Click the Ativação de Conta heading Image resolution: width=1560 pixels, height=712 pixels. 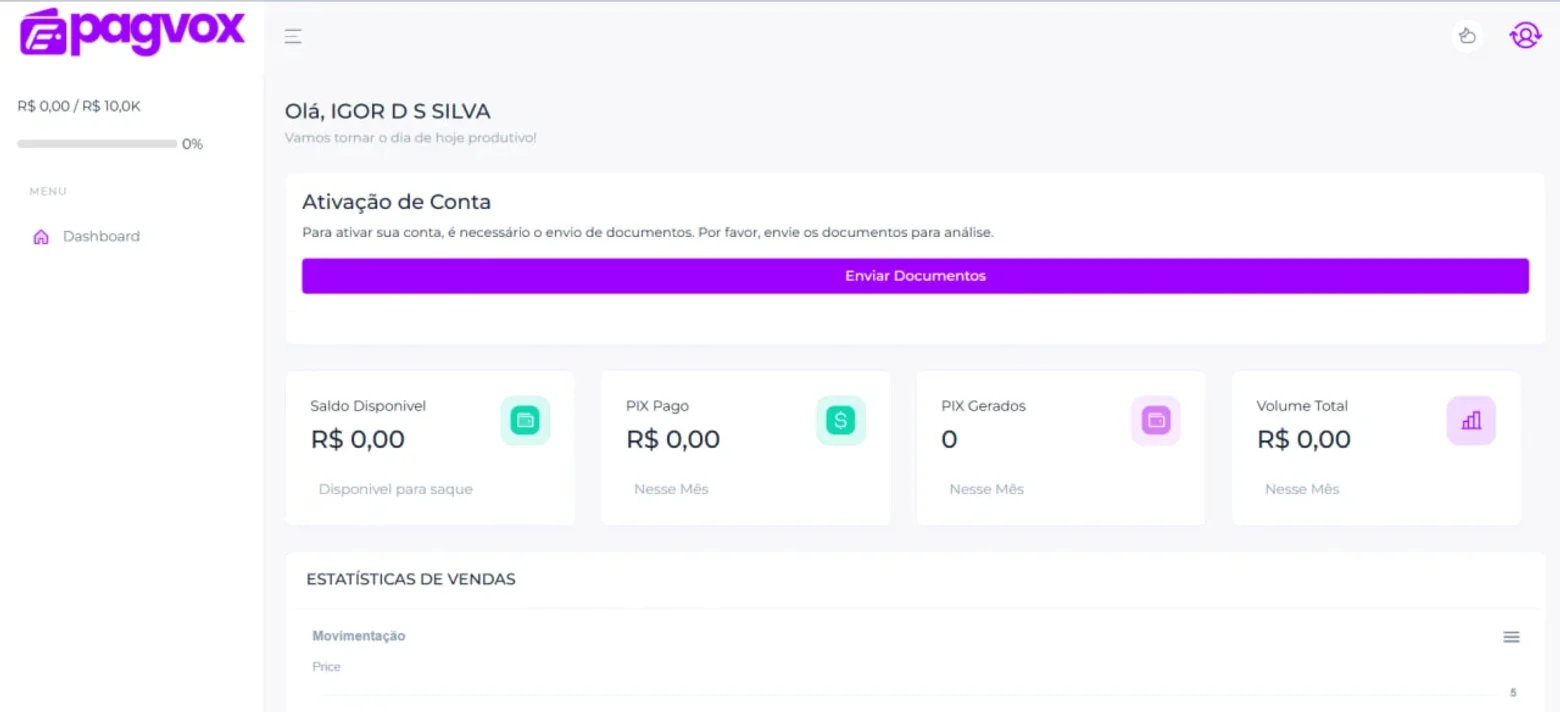tap(396, 202)
